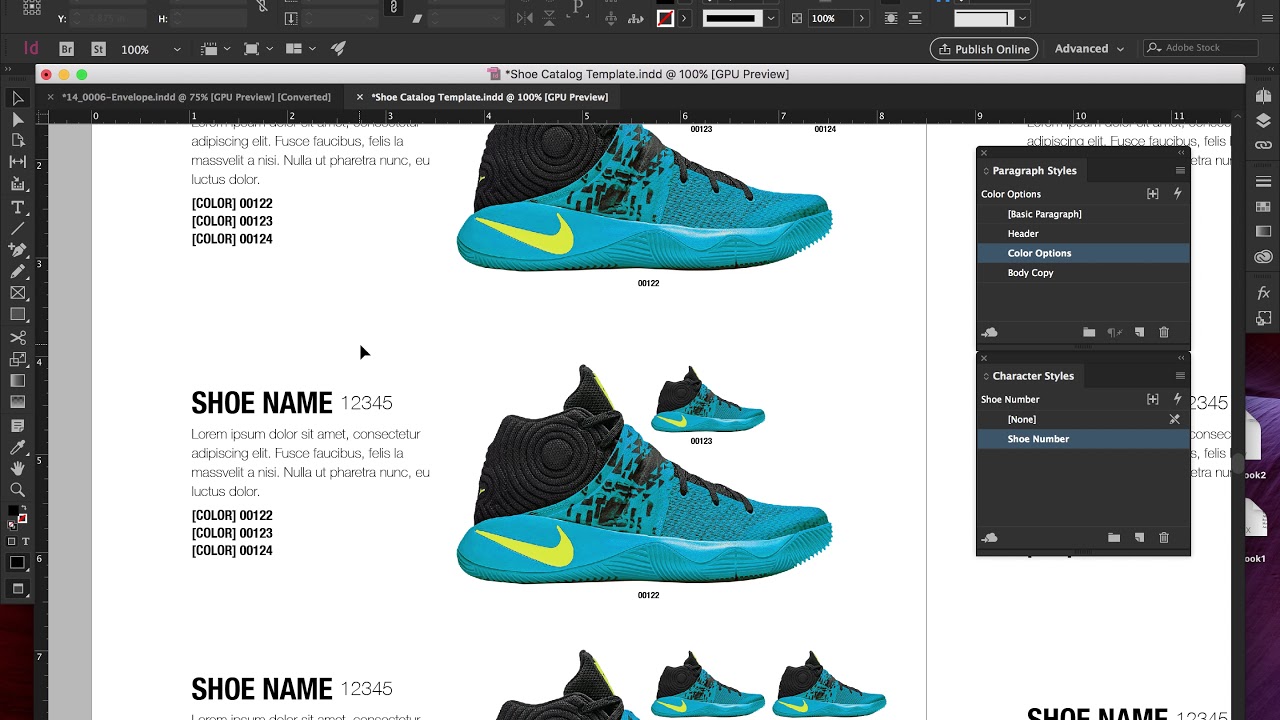Choose the Pen tool

[x=18, y=250]
